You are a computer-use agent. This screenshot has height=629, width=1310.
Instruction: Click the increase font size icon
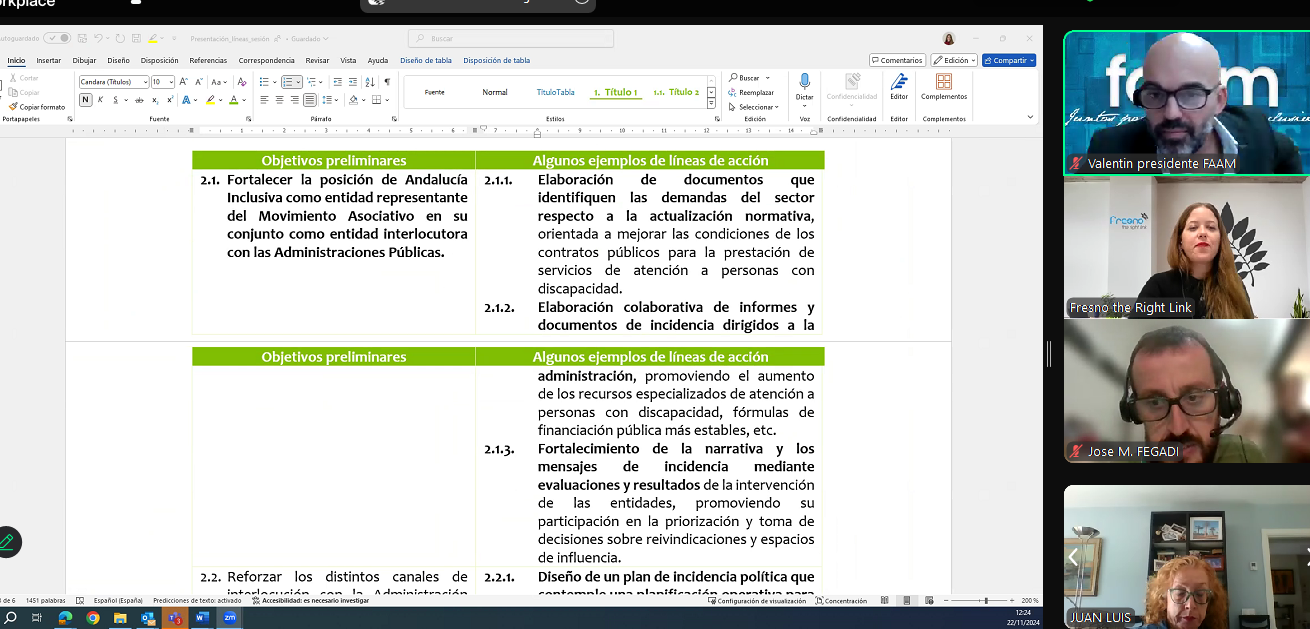point(183,82)
